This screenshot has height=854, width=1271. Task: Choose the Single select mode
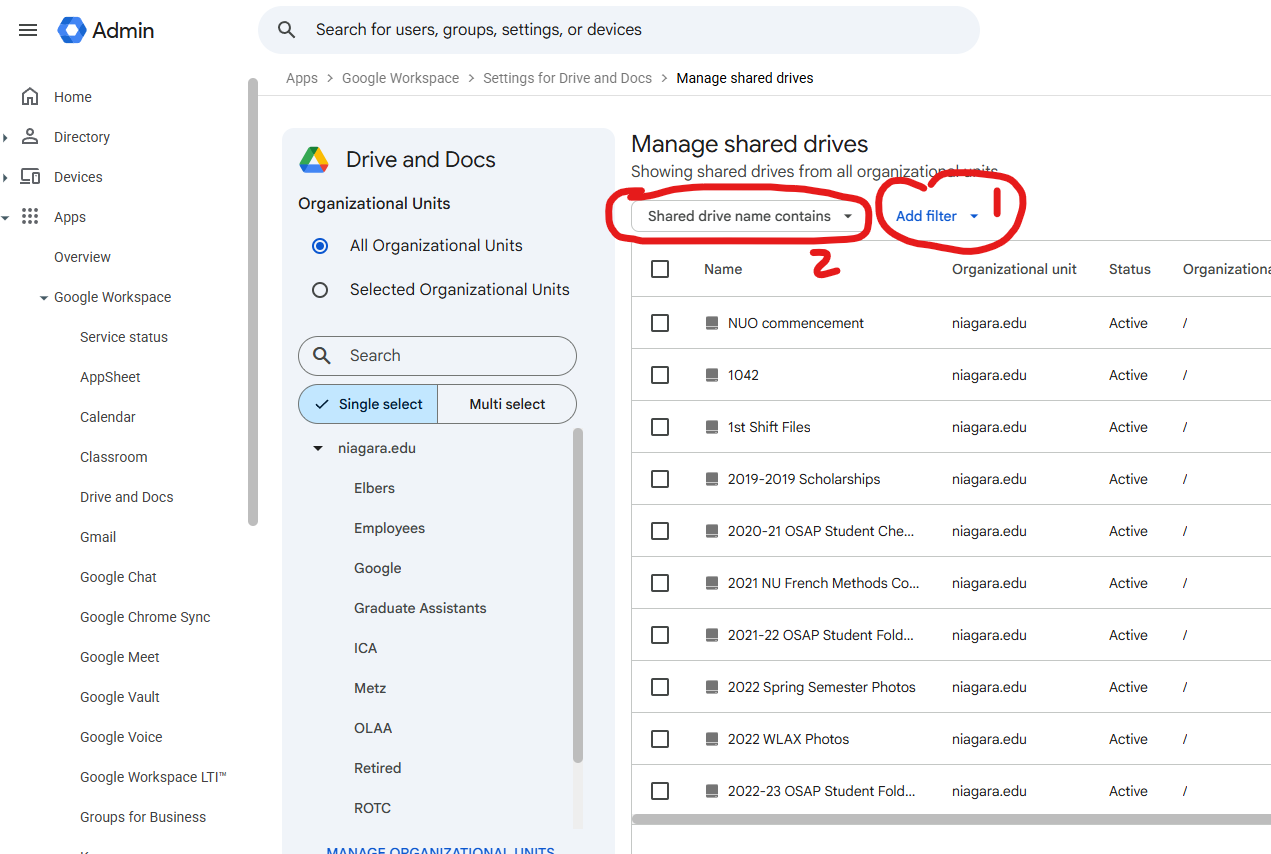pos(368,404)
